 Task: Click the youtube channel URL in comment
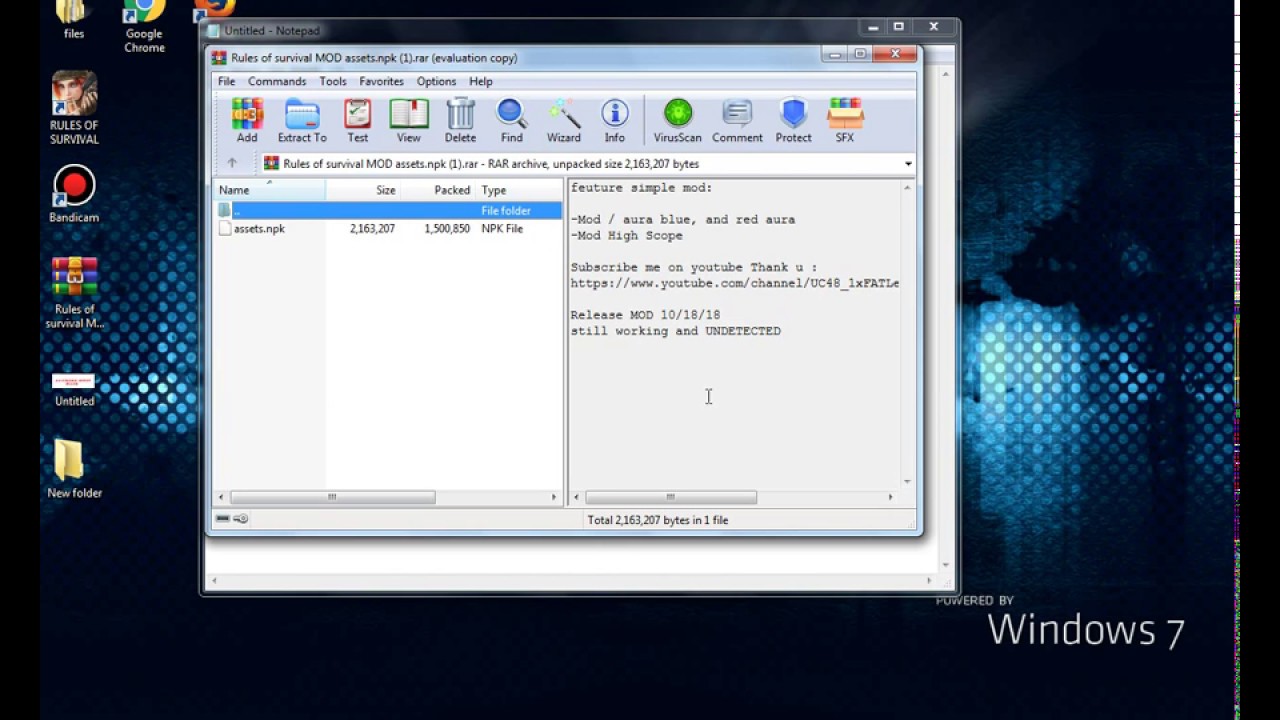[735, 283]
